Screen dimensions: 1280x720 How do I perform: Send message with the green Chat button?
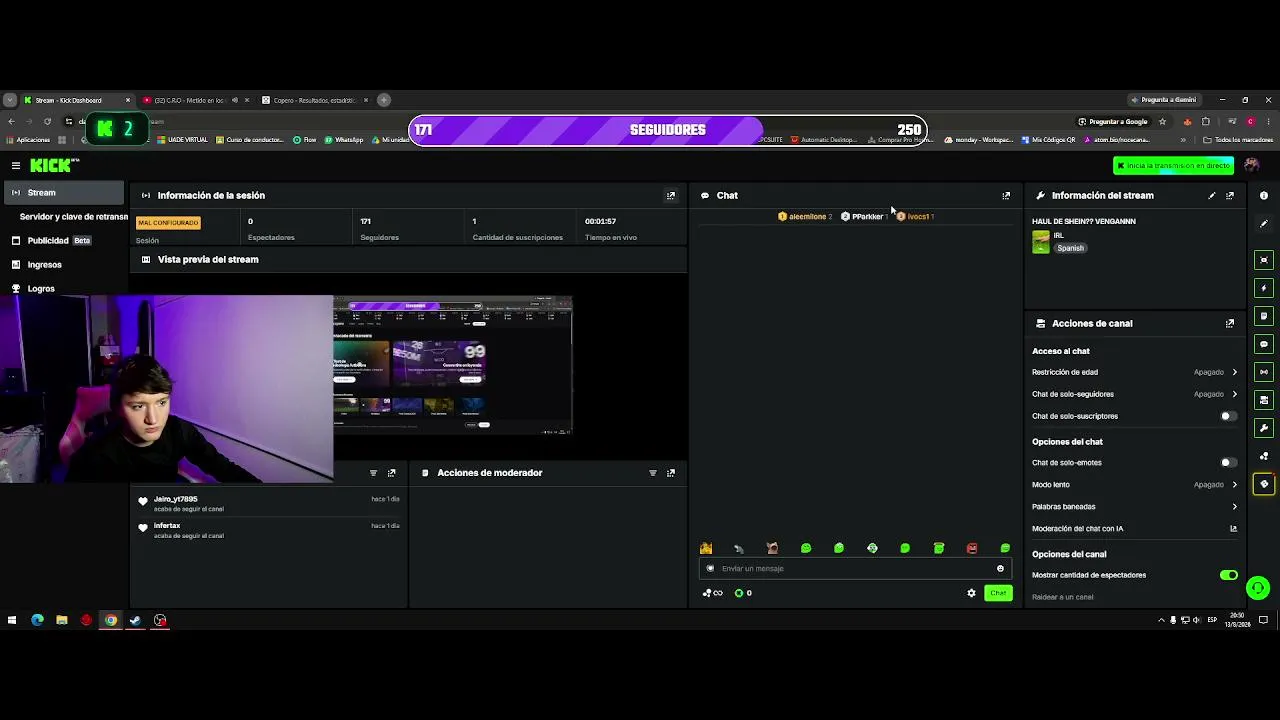[x=998, y=593]
